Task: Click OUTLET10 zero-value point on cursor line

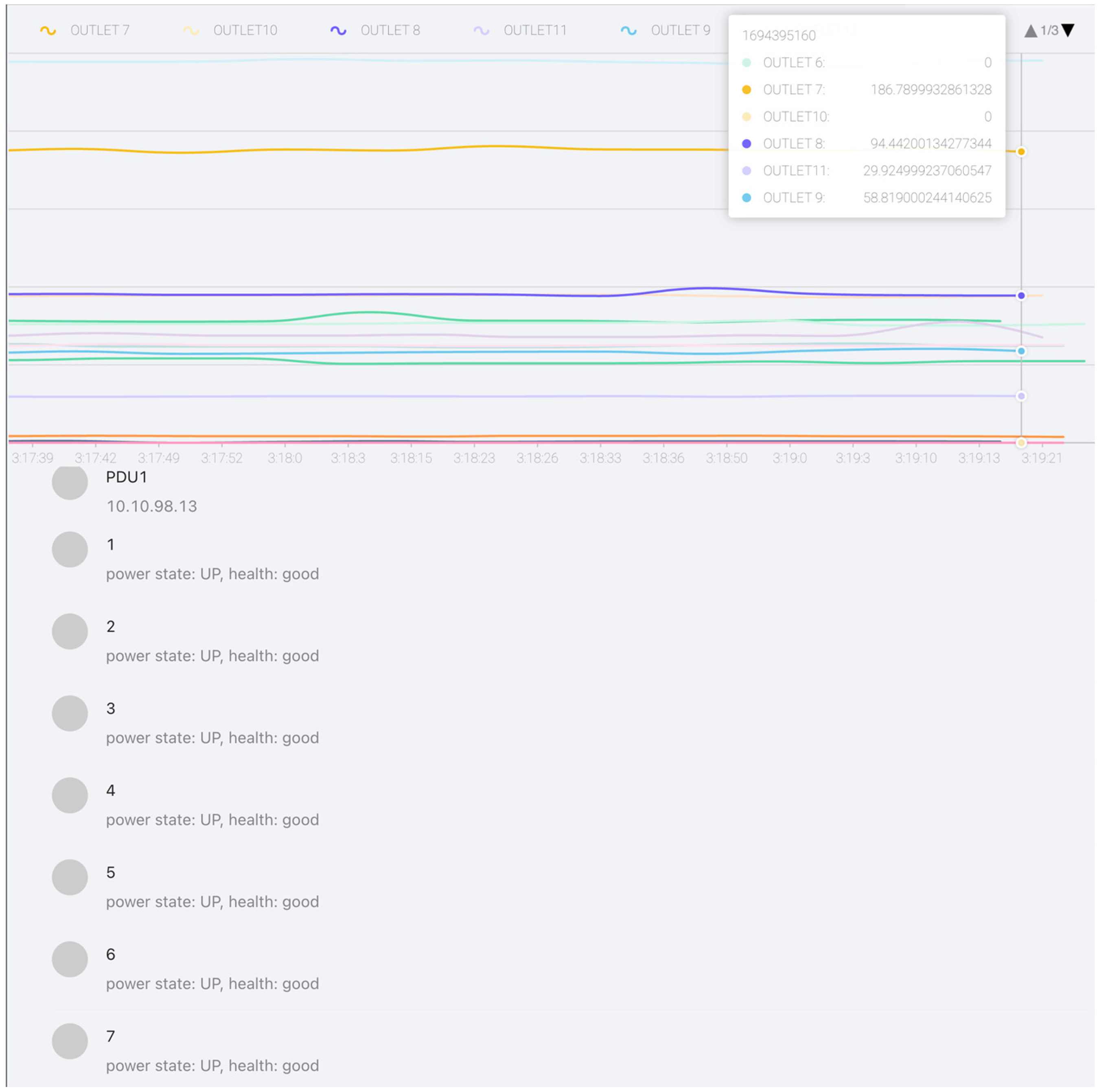Action: [x=1021, y=443]
